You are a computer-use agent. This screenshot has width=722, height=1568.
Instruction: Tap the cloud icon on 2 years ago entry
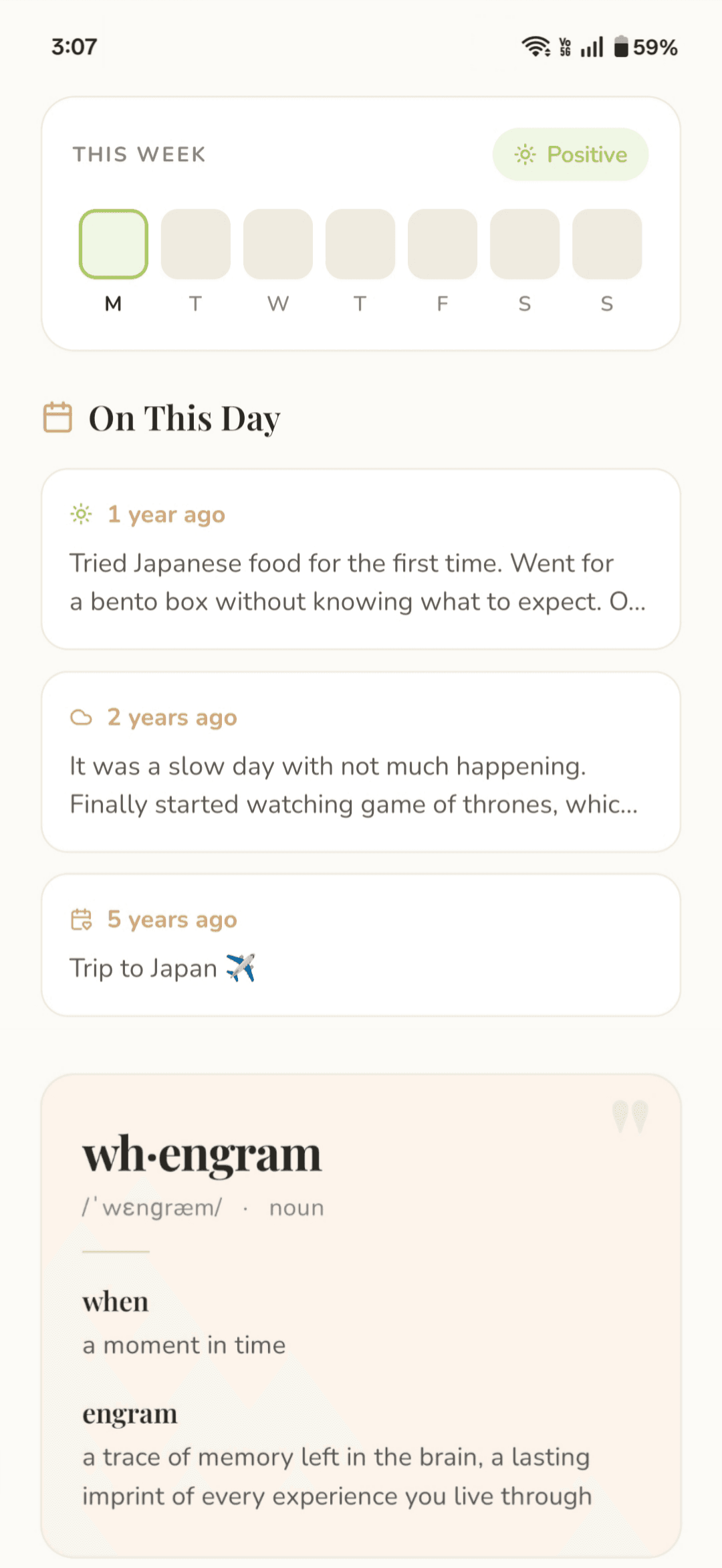click(81, 718)
